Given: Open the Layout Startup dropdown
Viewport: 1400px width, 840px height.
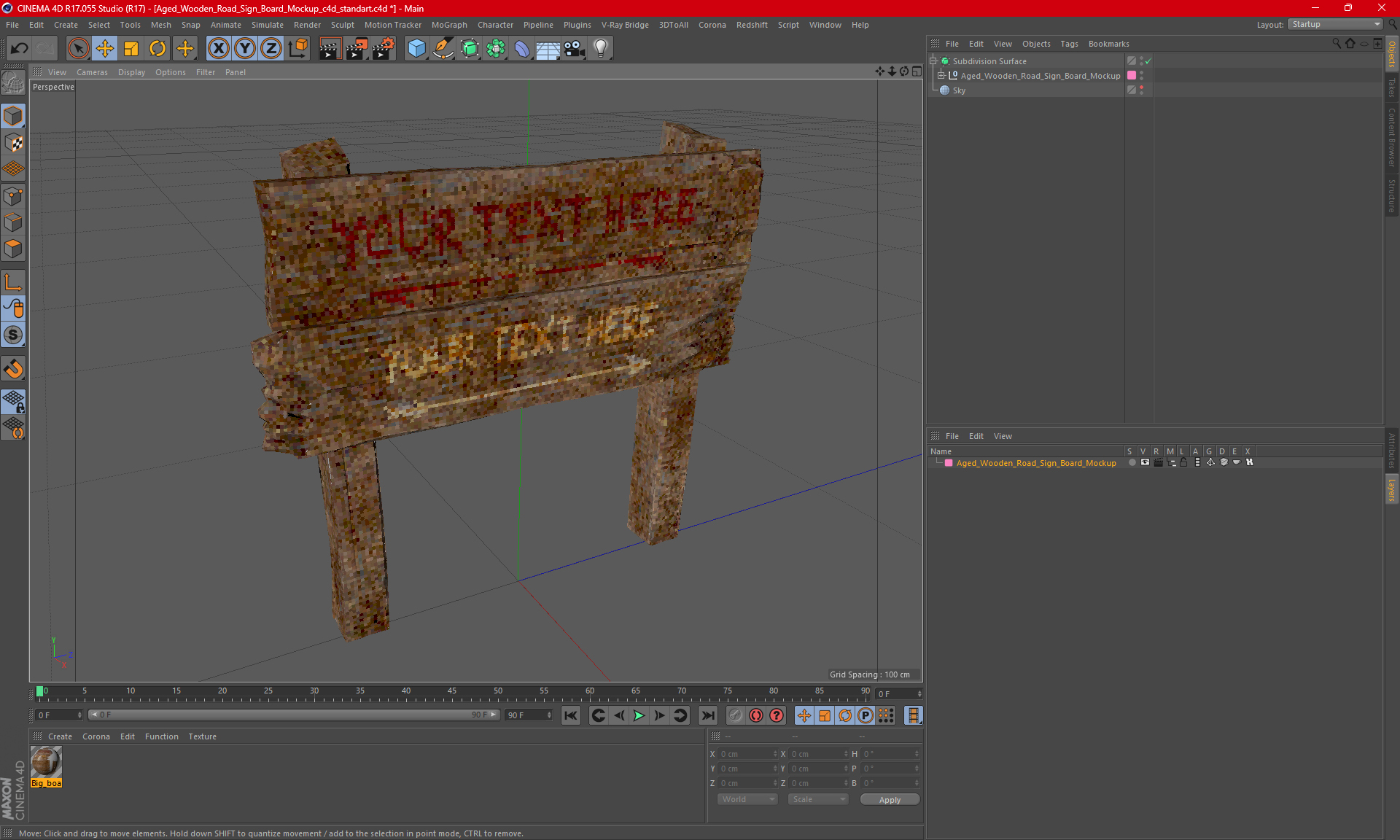Looking at the screenshot, I should [1336, 24].
